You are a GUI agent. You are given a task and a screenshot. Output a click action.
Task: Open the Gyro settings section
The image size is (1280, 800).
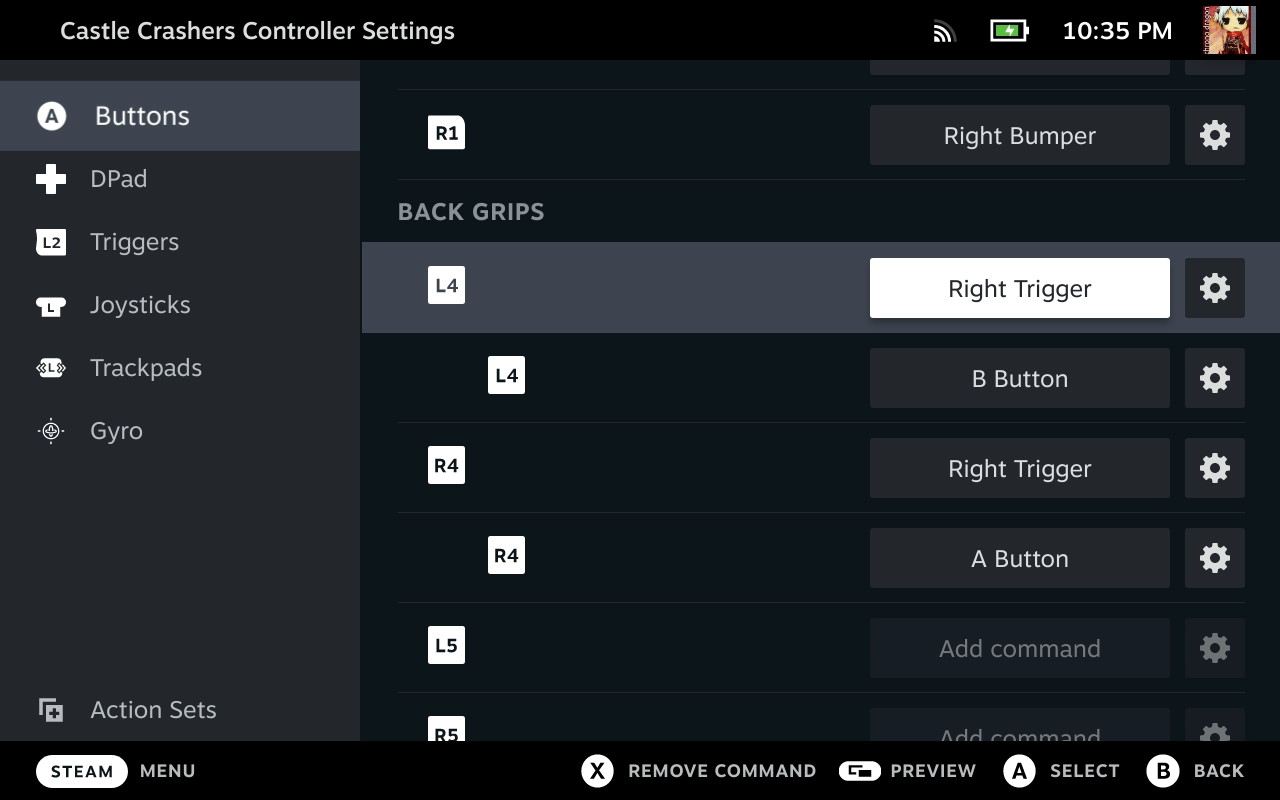[x=116, y=431]
